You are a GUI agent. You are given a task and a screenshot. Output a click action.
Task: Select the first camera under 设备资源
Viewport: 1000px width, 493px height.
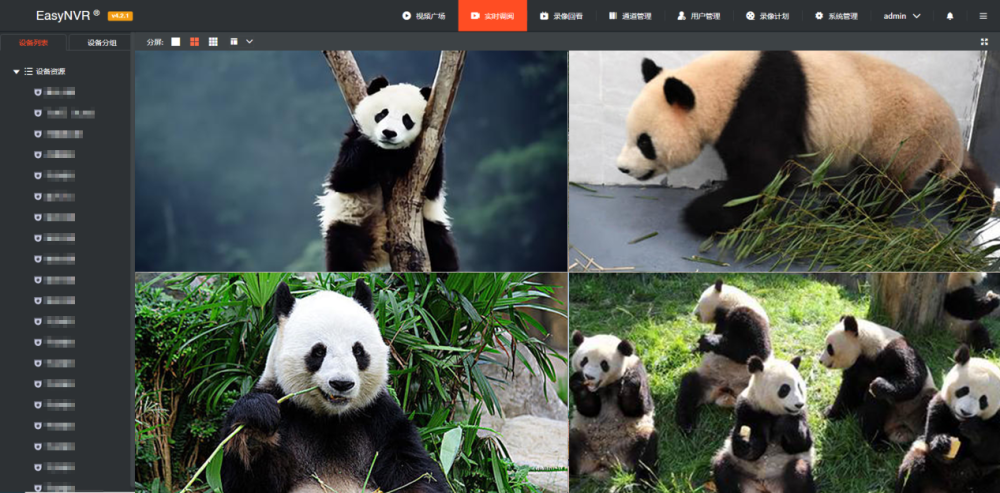pos(55,92)
